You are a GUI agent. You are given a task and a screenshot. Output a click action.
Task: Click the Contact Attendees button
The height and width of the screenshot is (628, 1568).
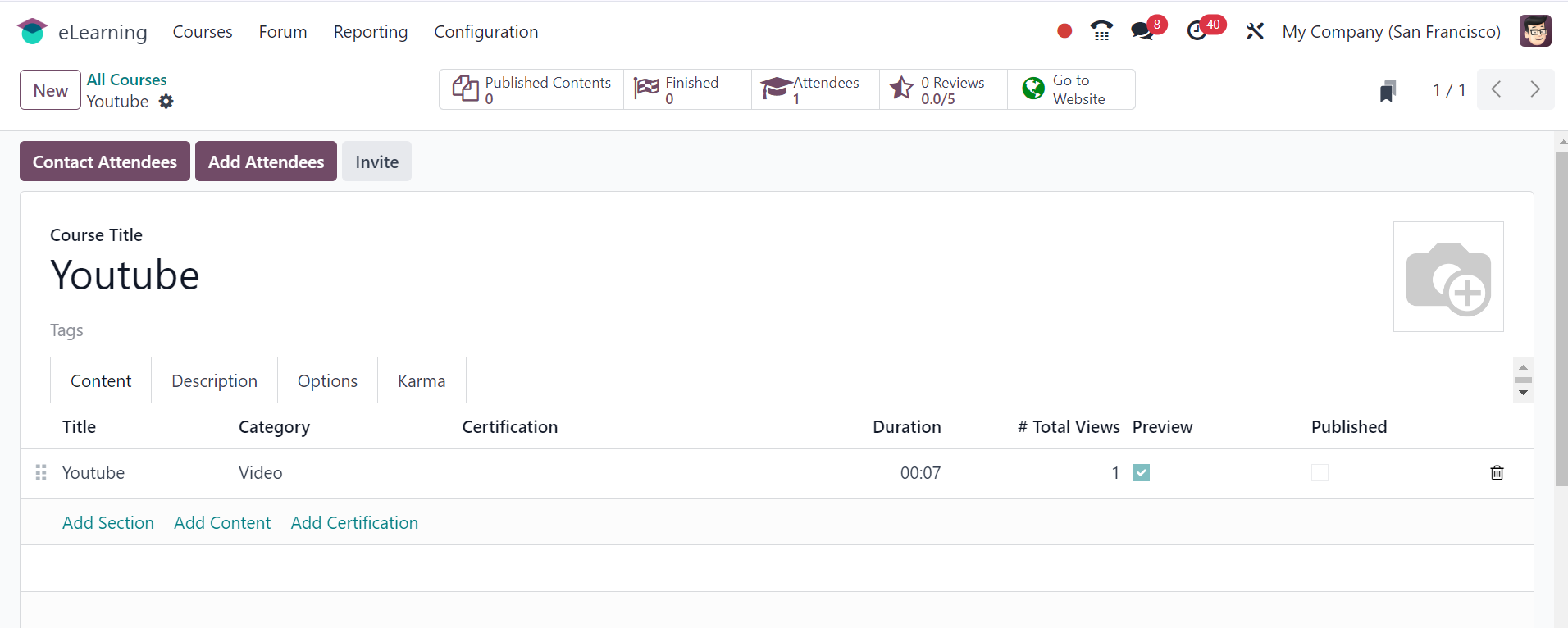tap(105, 162)
